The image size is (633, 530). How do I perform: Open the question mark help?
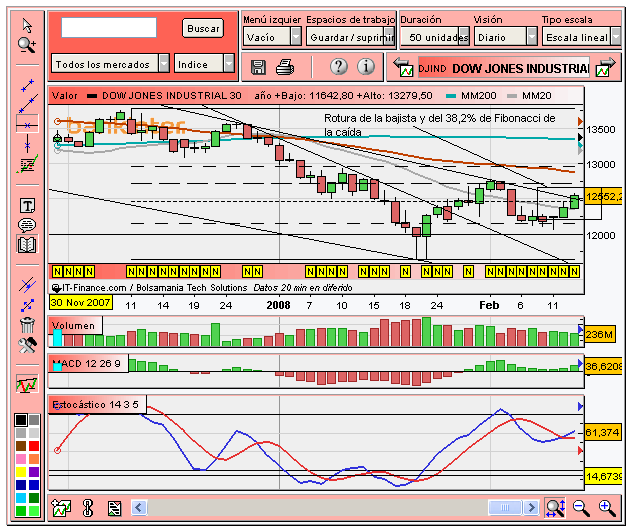(x=339, y=66)
